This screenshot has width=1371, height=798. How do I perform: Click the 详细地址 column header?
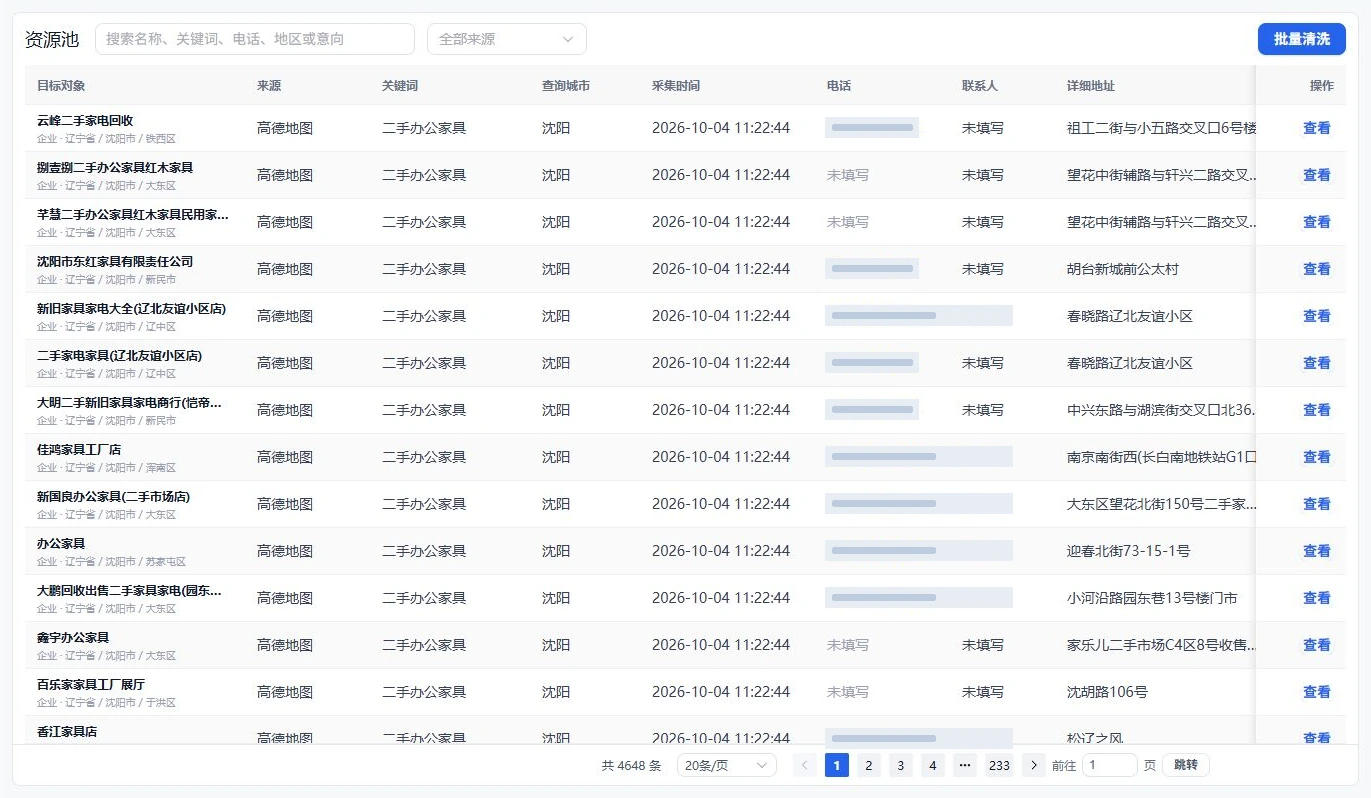(x=1091, y=86)
